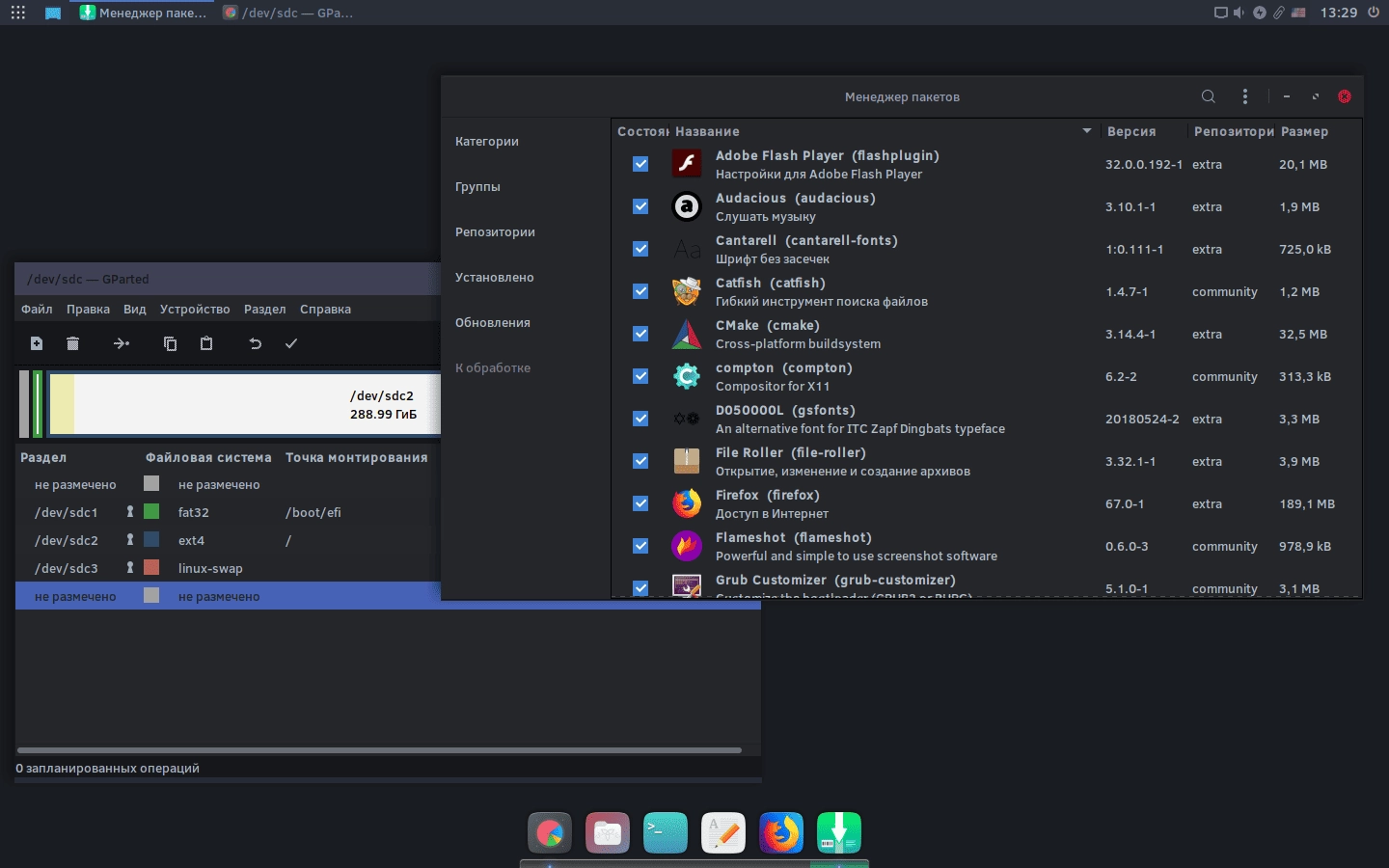Open the three-dot menu in package manager
The height and width of the screenshot is (868, 1389).
(1245, 96)
